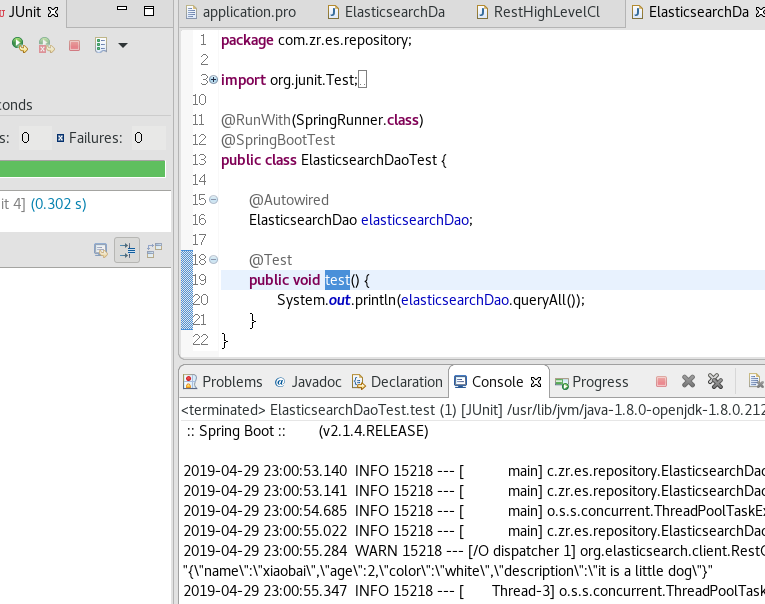Viewport: 765px width, 604px height.
Task: Toggle the Filter Stack Trace button
Action: tap(127, 250)
